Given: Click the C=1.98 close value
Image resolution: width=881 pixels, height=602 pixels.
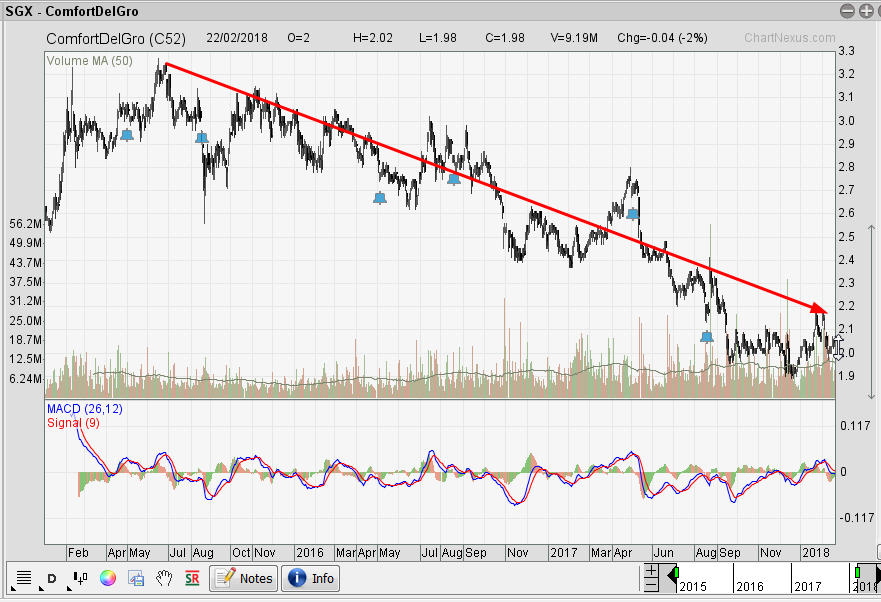Looking at the screenshot, I should [x=505, y=38].
